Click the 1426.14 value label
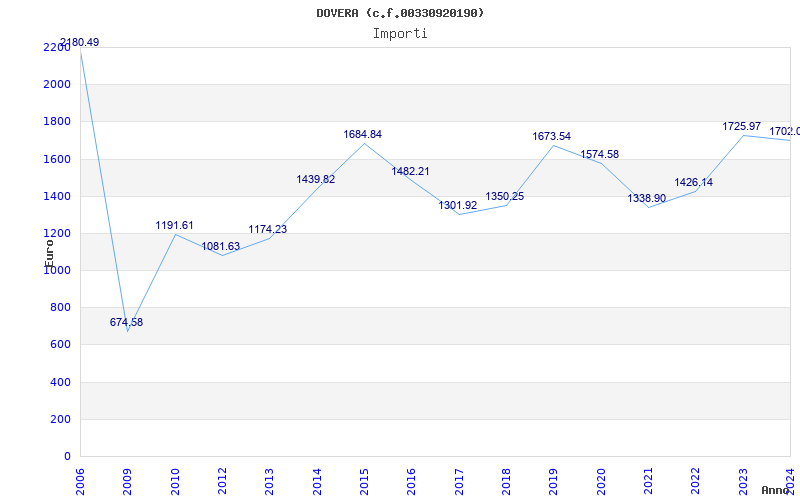This screenshot has width=800, height=500. [693, 183]
